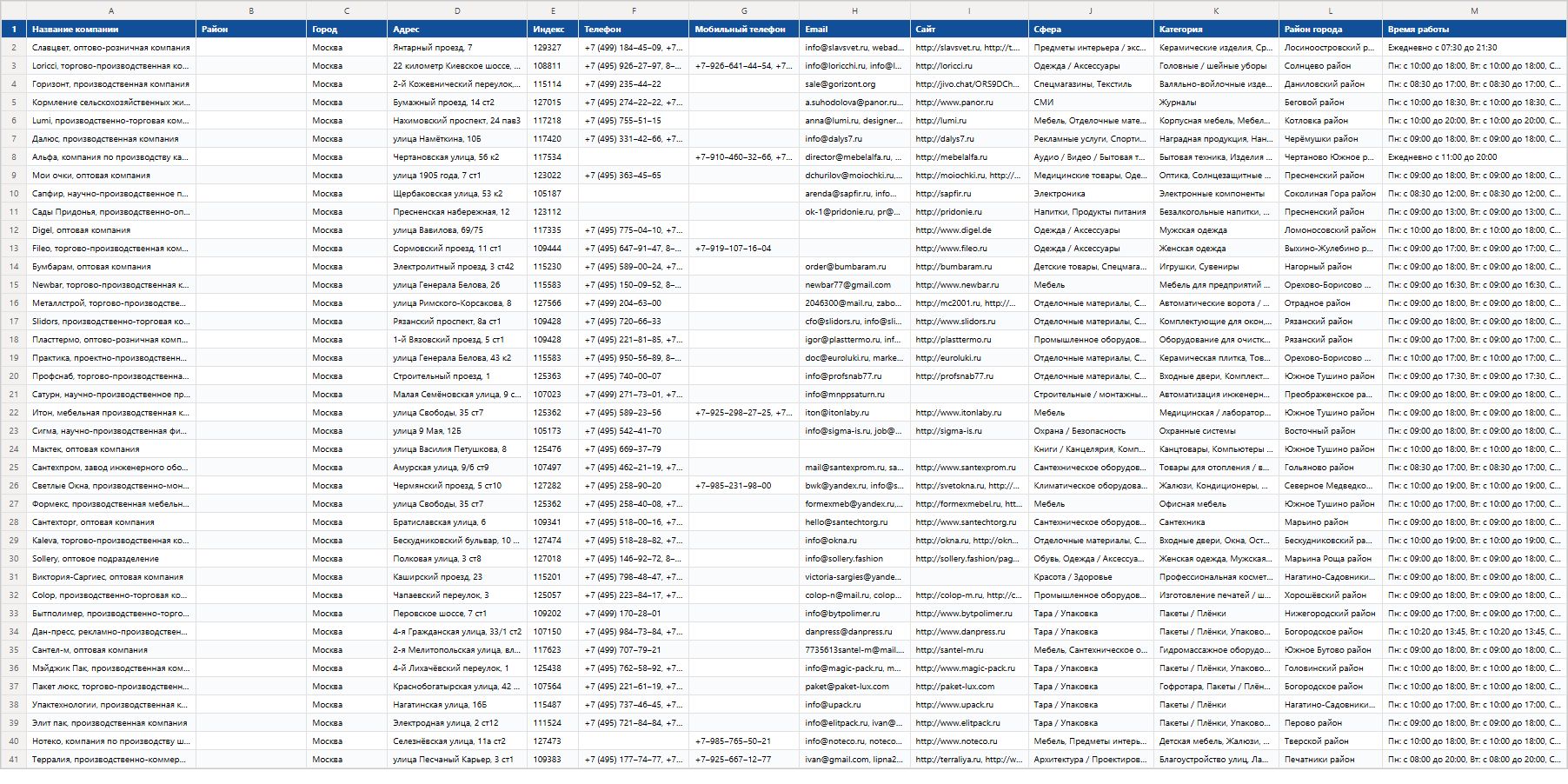
Task: Select cell 'Мои очки, оптовая компания'
Action: click(x=111, y=176)
